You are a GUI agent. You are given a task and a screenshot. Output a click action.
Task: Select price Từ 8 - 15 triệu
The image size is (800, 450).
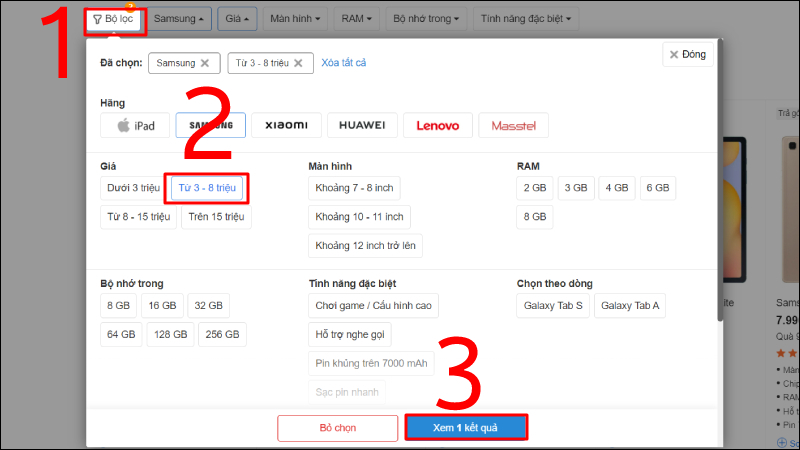138,217
